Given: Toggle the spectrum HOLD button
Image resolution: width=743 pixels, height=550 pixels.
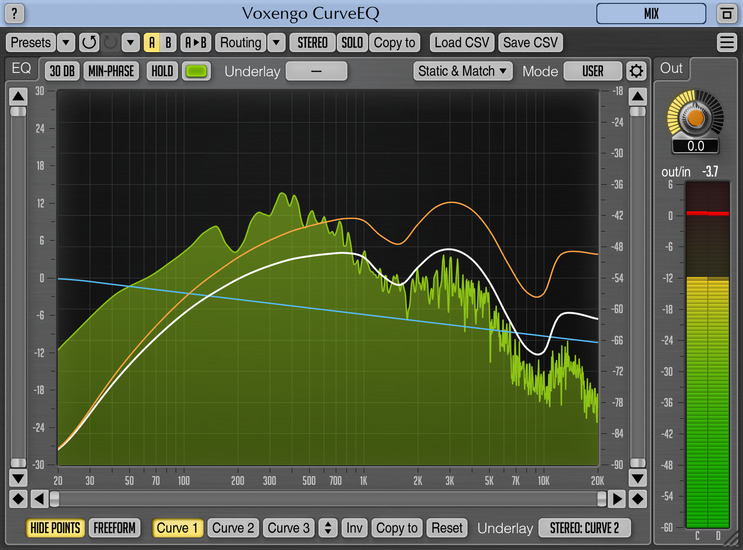Looking at the screenshot, I should 162,71.
